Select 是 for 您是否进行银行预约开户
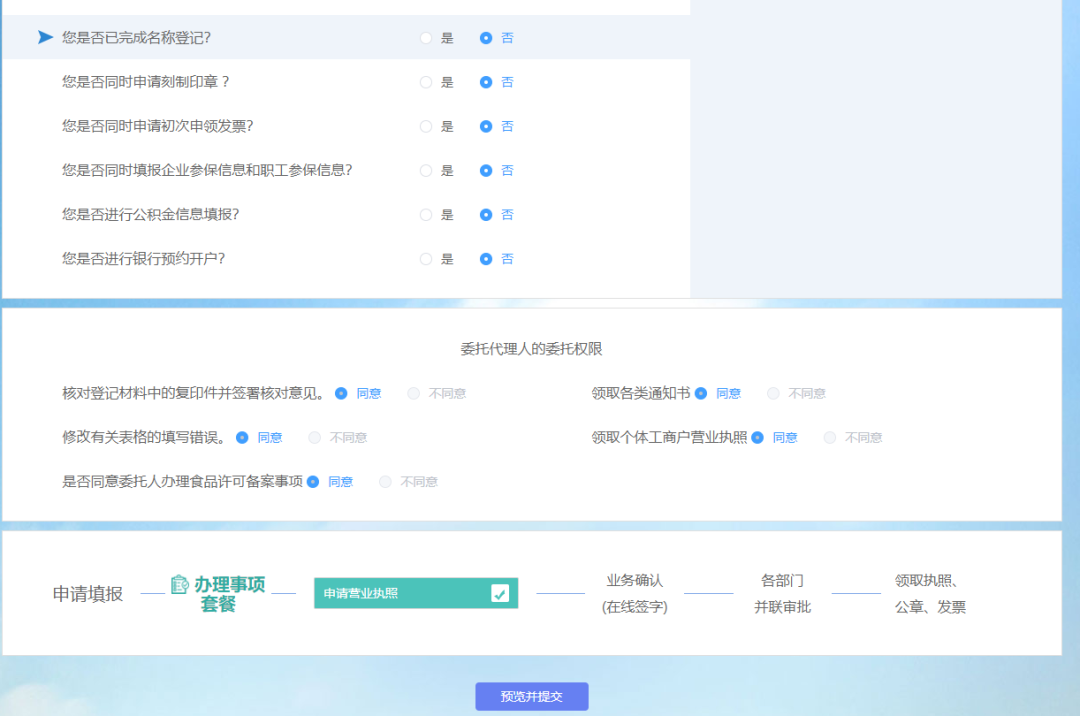The width and height of the screenshot is (1080, 716). coord(425,258)
